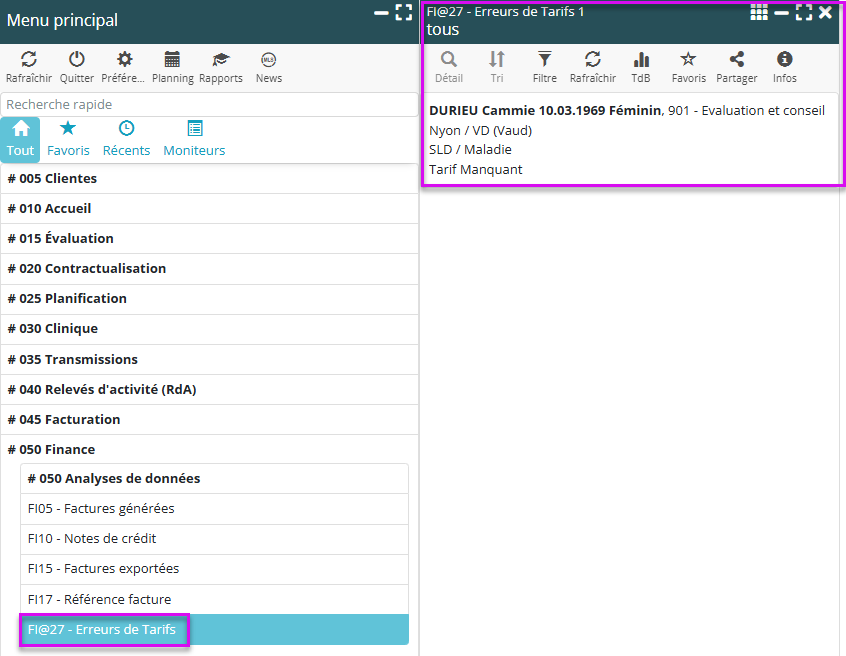
Task: Show Infos for the tariff error list
Action: (785, 60)
